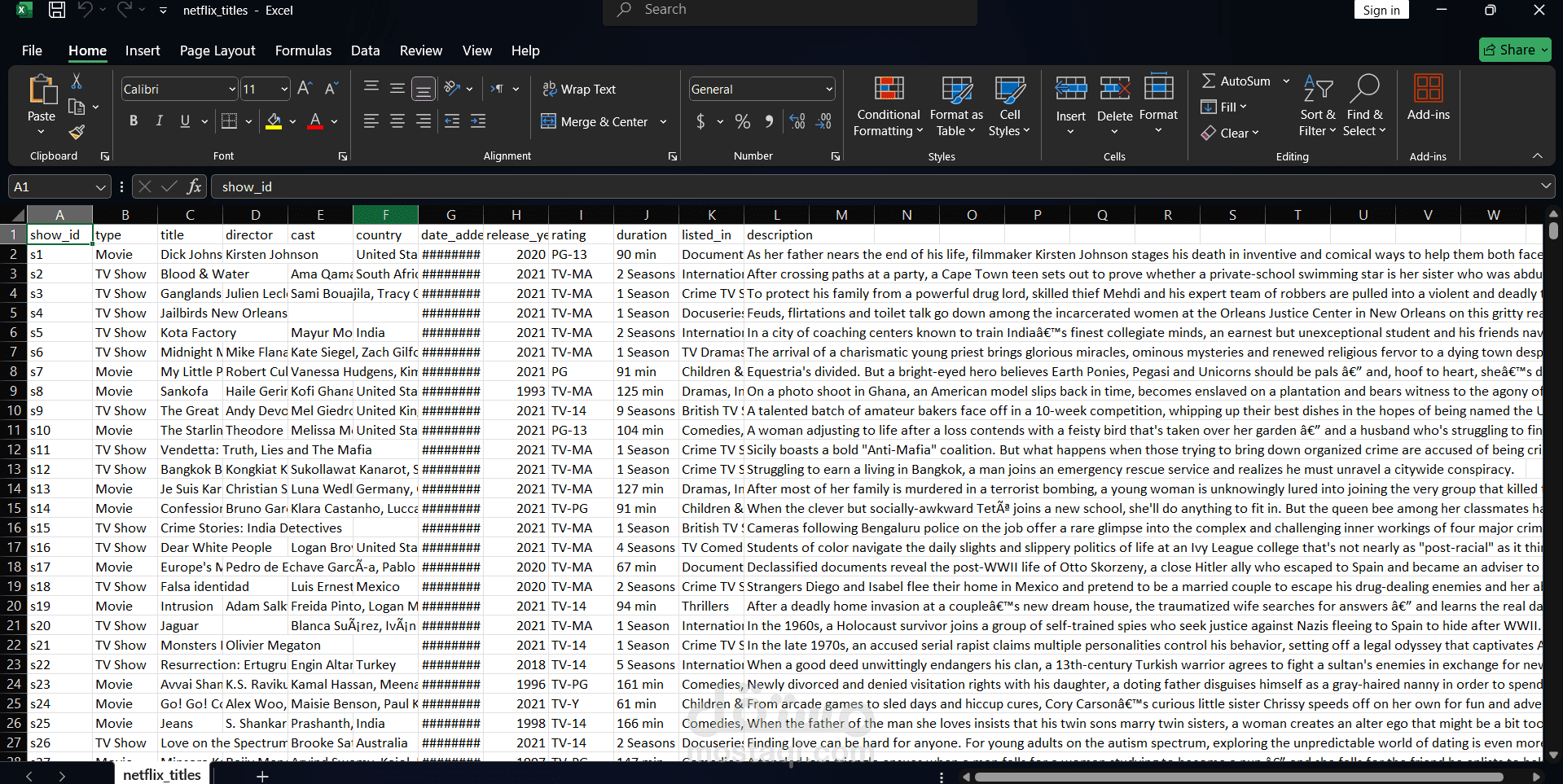Screen dimensions: 1563x784
Task: Select the netflix_titles sheet tab
Action: pos(161,774)
